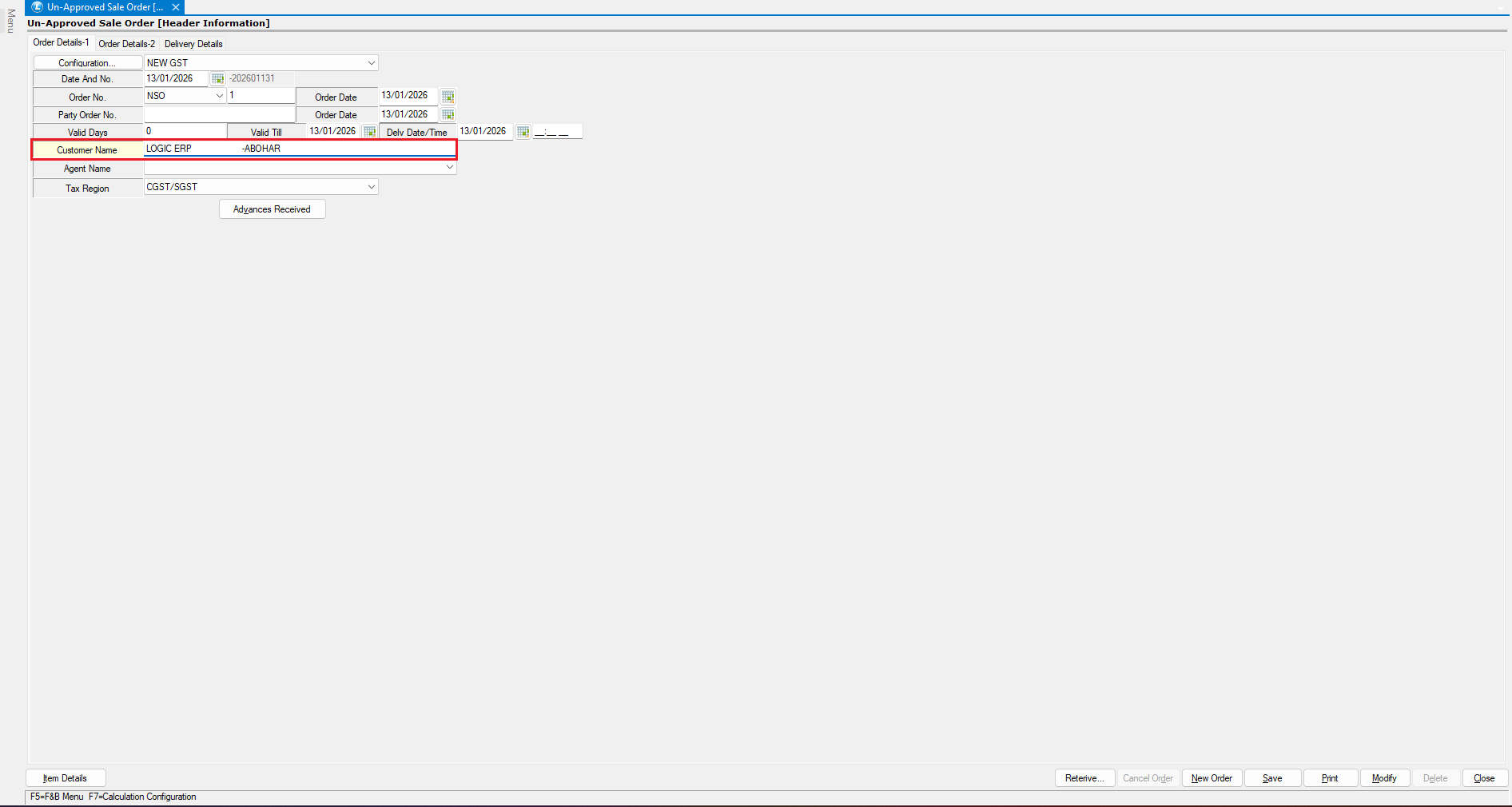Click into the Delv time entry field
The width and height of the screenshot is (1512, 807).
click(x=557, y=132)
